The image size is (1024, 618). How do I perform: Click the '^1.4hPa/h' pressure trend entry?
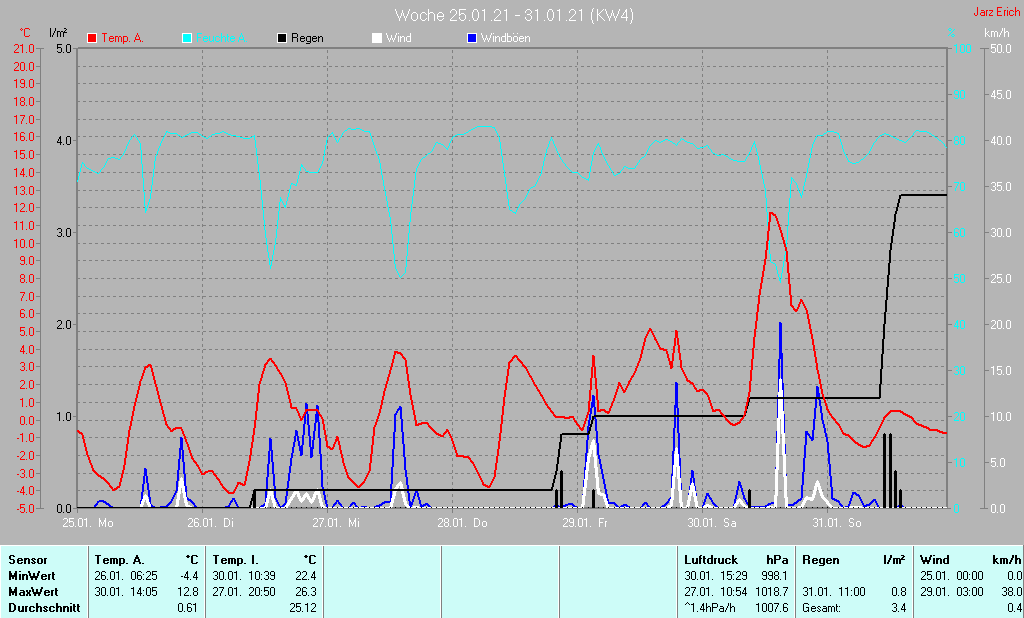tap(711, 608)
